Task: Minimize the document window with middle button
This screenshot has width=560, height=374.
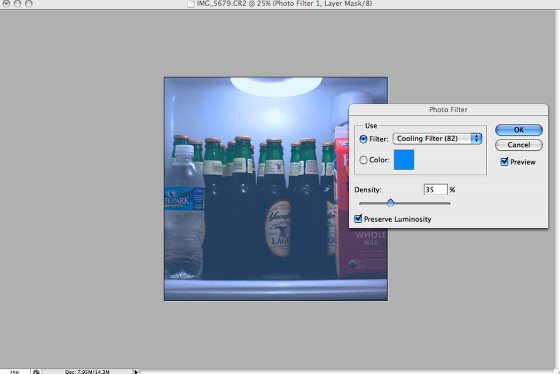Action: pos(18,4)
